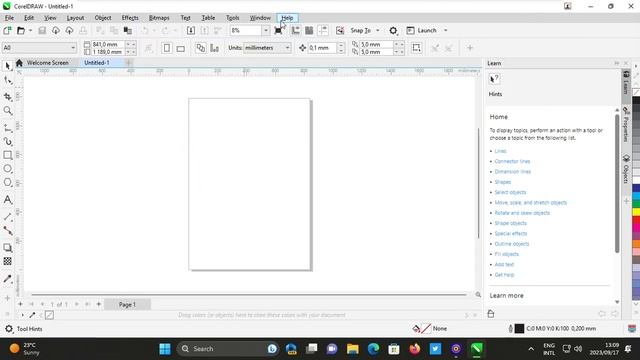Image resolution: width=640 pixels, height=360 pixels.
Task: Open the Select objects topic link
Action: click(x=510, y=192)
